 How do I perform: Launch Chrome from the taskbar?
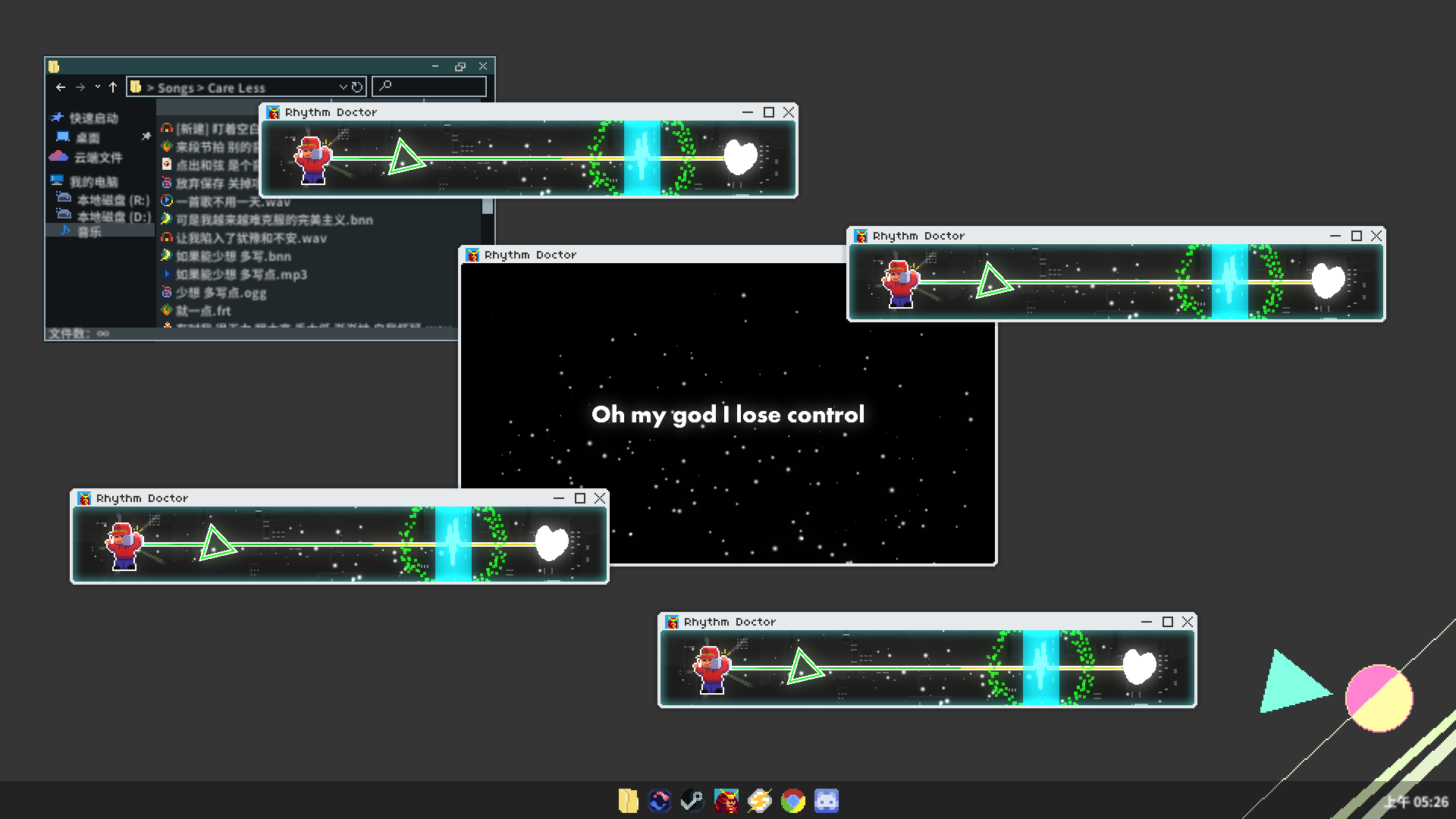point(792,801)
